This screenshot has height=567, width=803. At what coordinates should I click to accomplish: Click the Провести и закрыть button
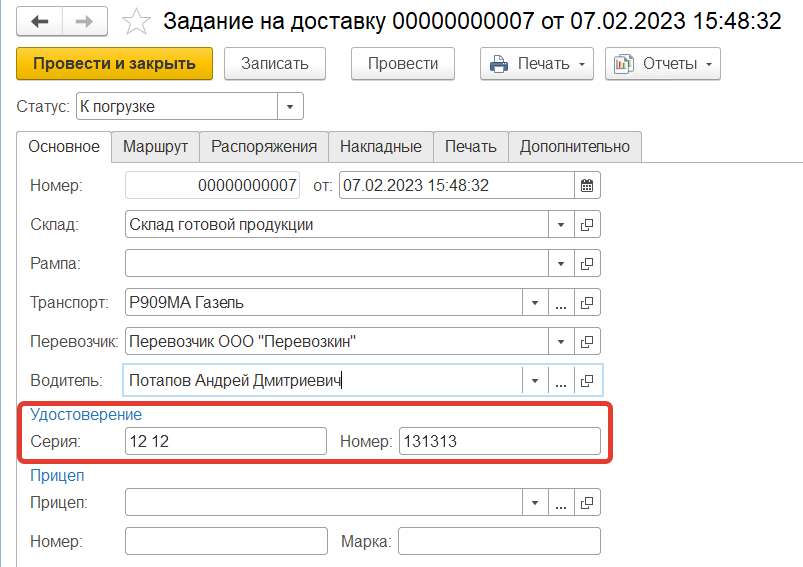(114, 63)
